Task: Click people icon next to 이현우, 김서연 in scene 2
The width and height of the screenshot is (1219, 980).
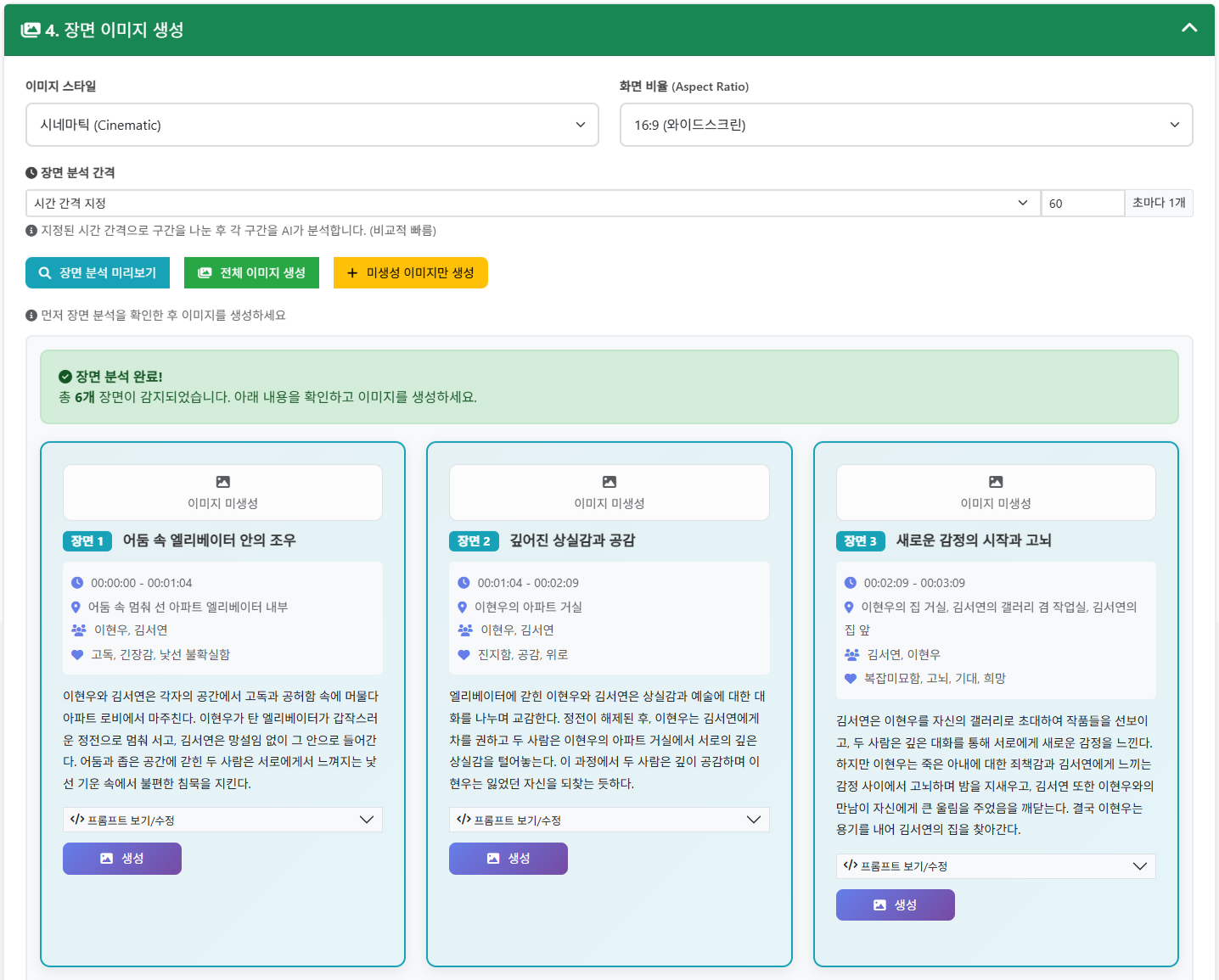Action: pyautogui.click(x=465, y=630)
